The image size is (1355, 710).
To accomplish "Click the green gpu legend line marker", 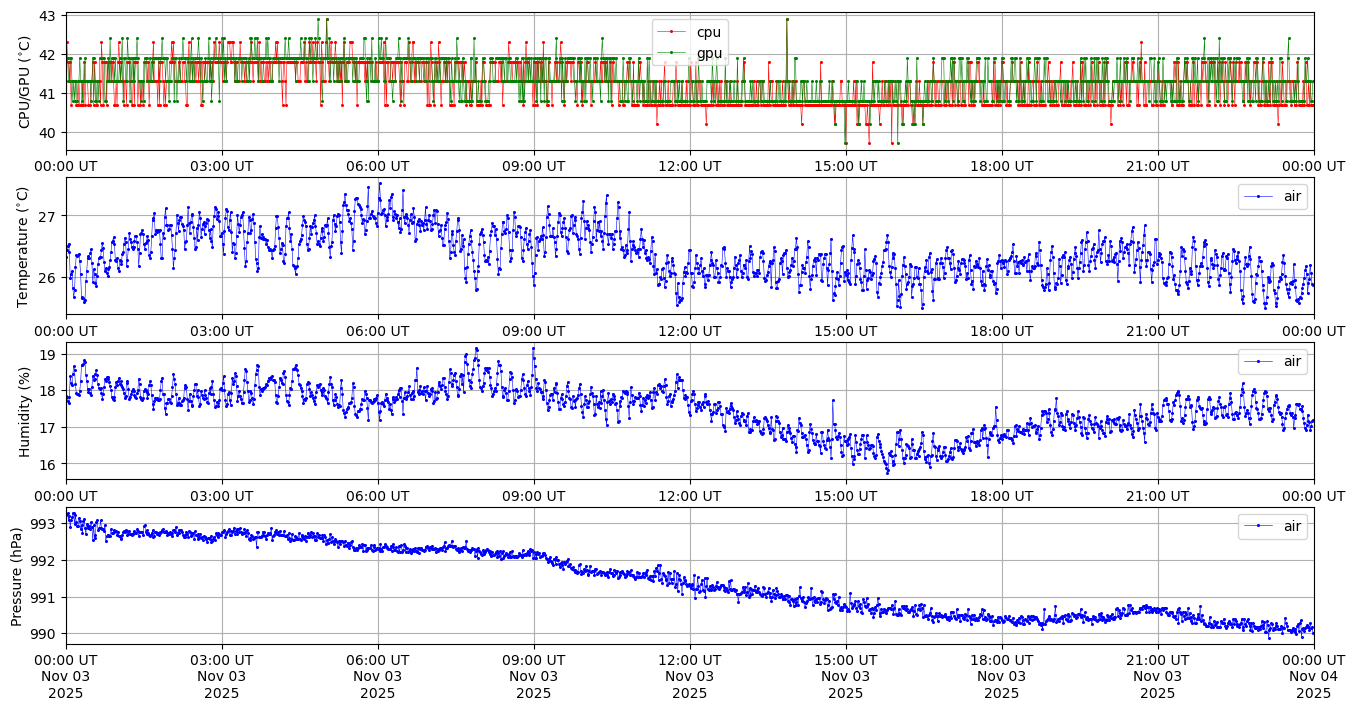I will point(673,52).
